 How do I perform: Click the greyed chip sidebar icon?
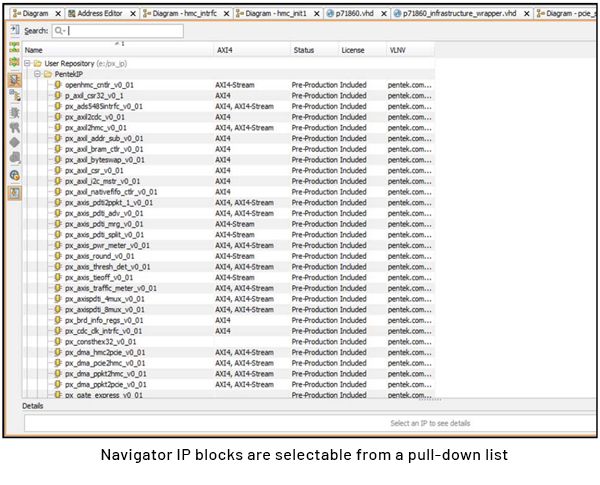pos(15,113)
